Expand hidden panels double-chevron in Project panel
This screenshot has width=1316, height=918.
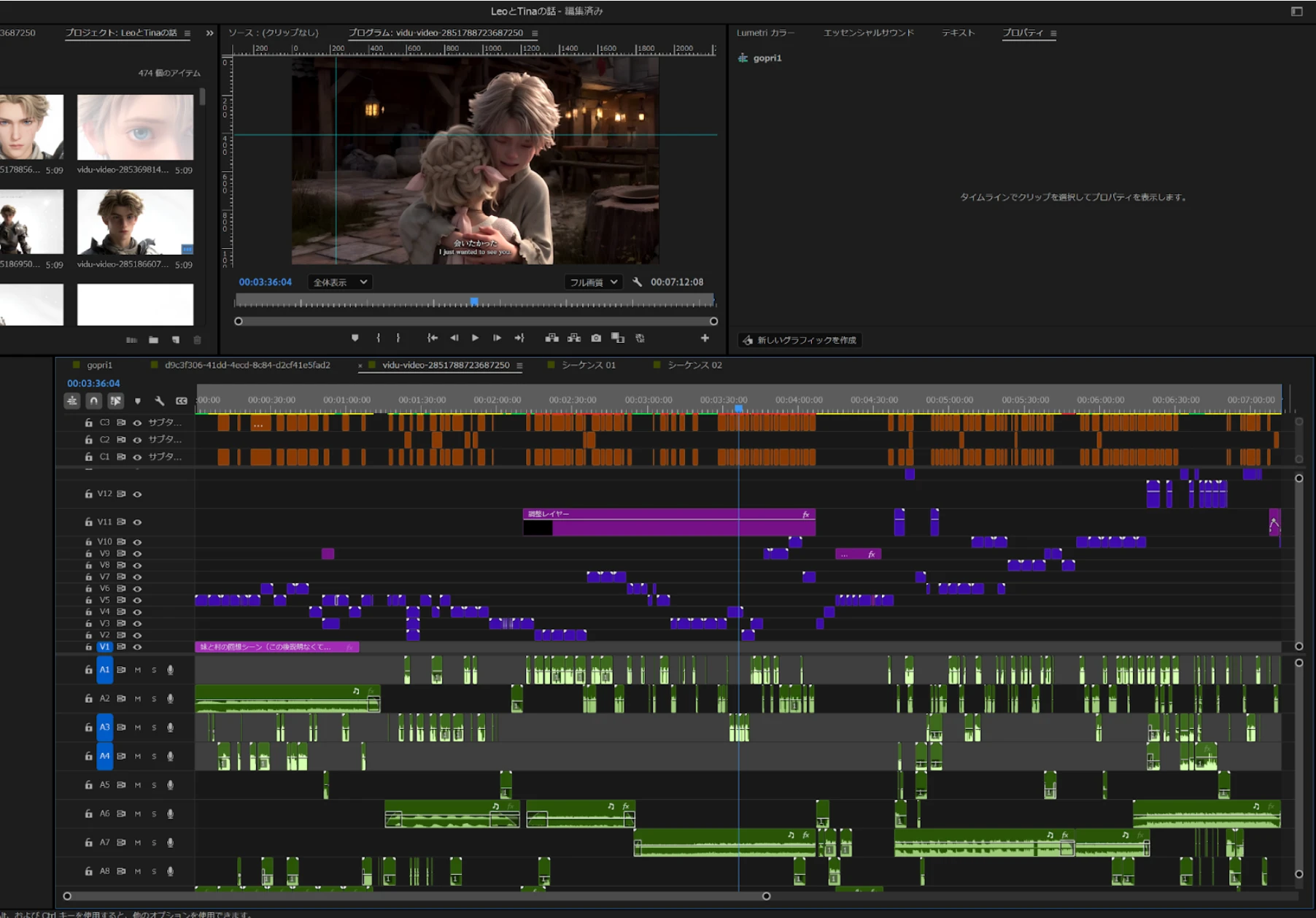coord(210,33)
